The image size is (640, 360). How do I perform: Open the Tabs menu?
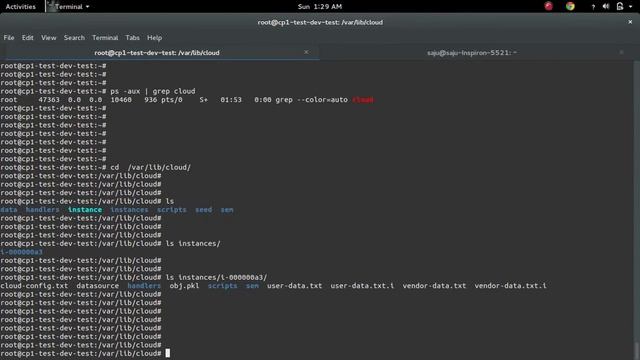[132, 38]
